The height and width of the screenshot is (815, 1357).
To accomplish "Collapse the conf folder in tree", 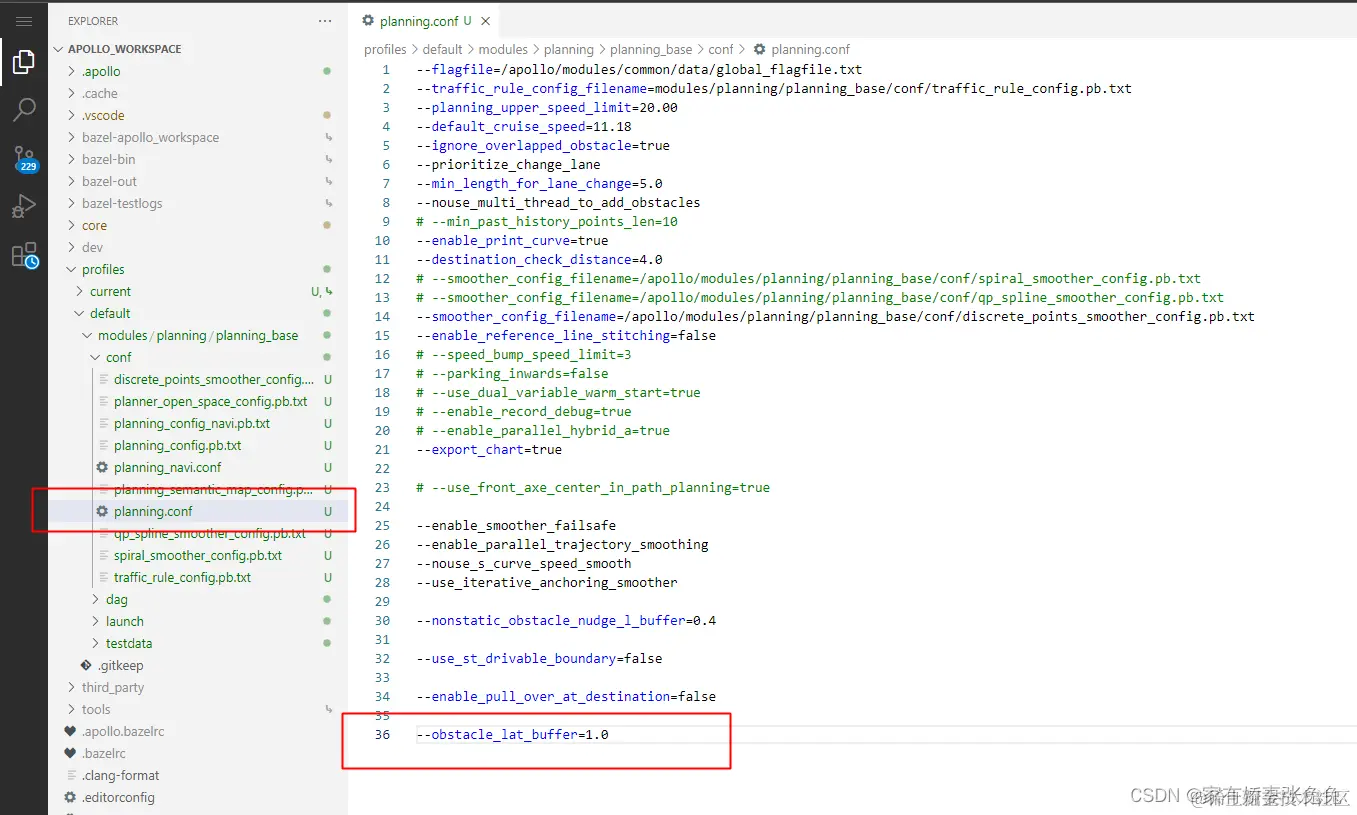I will point(119,357).
